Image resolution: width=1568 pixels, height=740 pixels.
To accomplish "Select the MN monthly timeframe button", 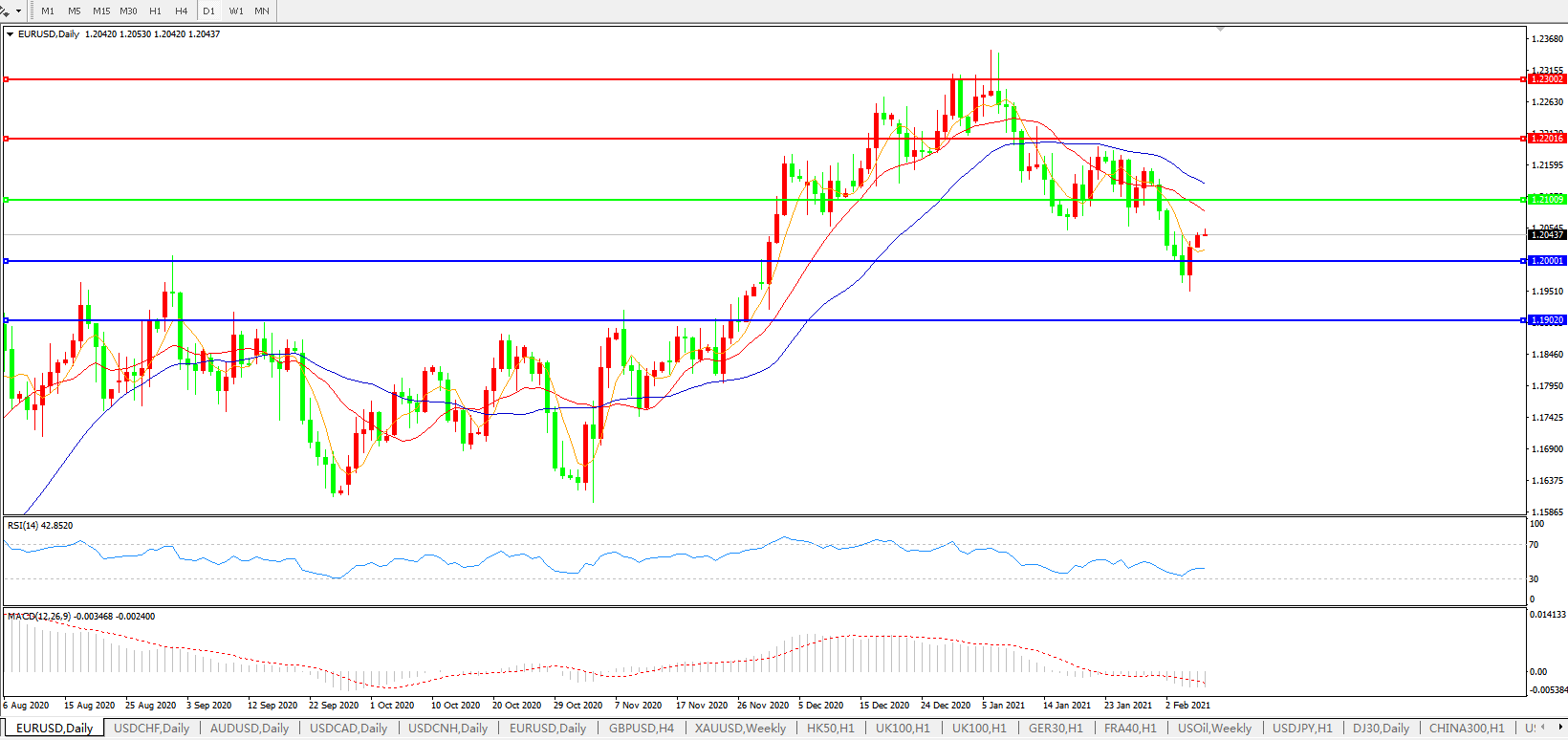I will point(262,11).
